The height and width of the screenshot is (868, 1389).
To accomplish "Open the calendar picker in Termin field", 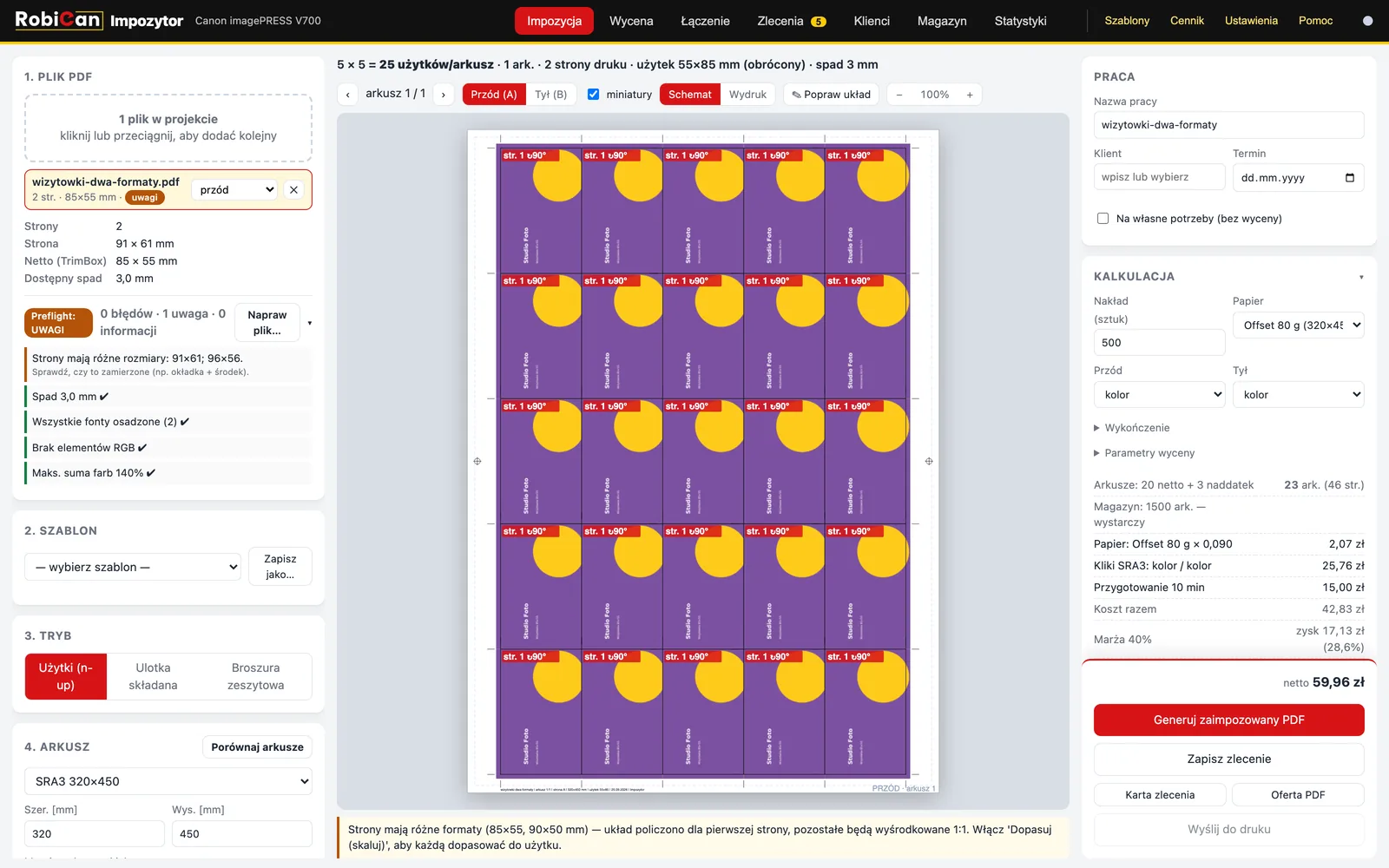I will [1350, 178].
